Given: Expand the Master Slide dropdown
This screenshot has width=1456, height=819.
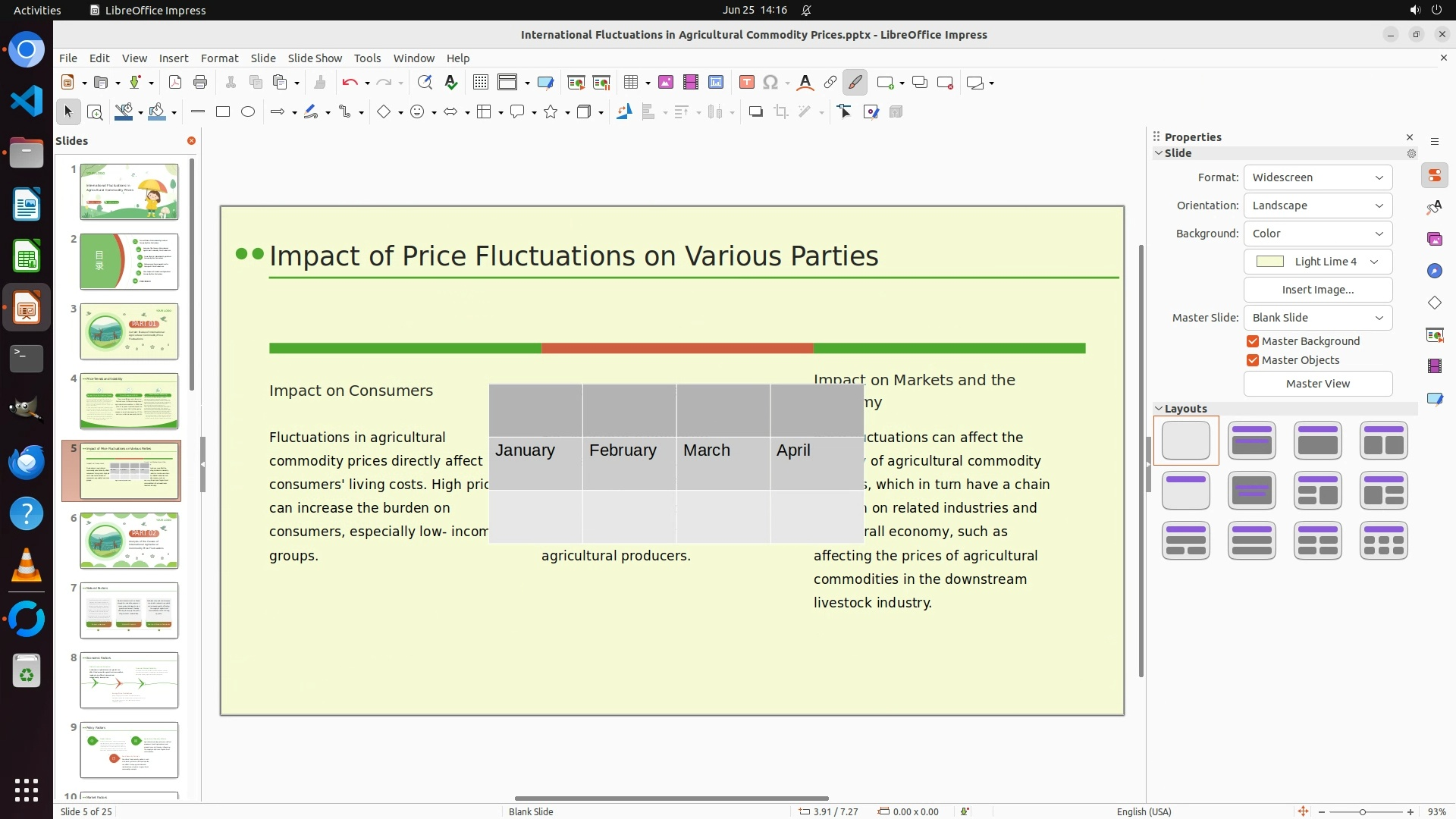Looking at the screenshot, I should pos(1317,318).
